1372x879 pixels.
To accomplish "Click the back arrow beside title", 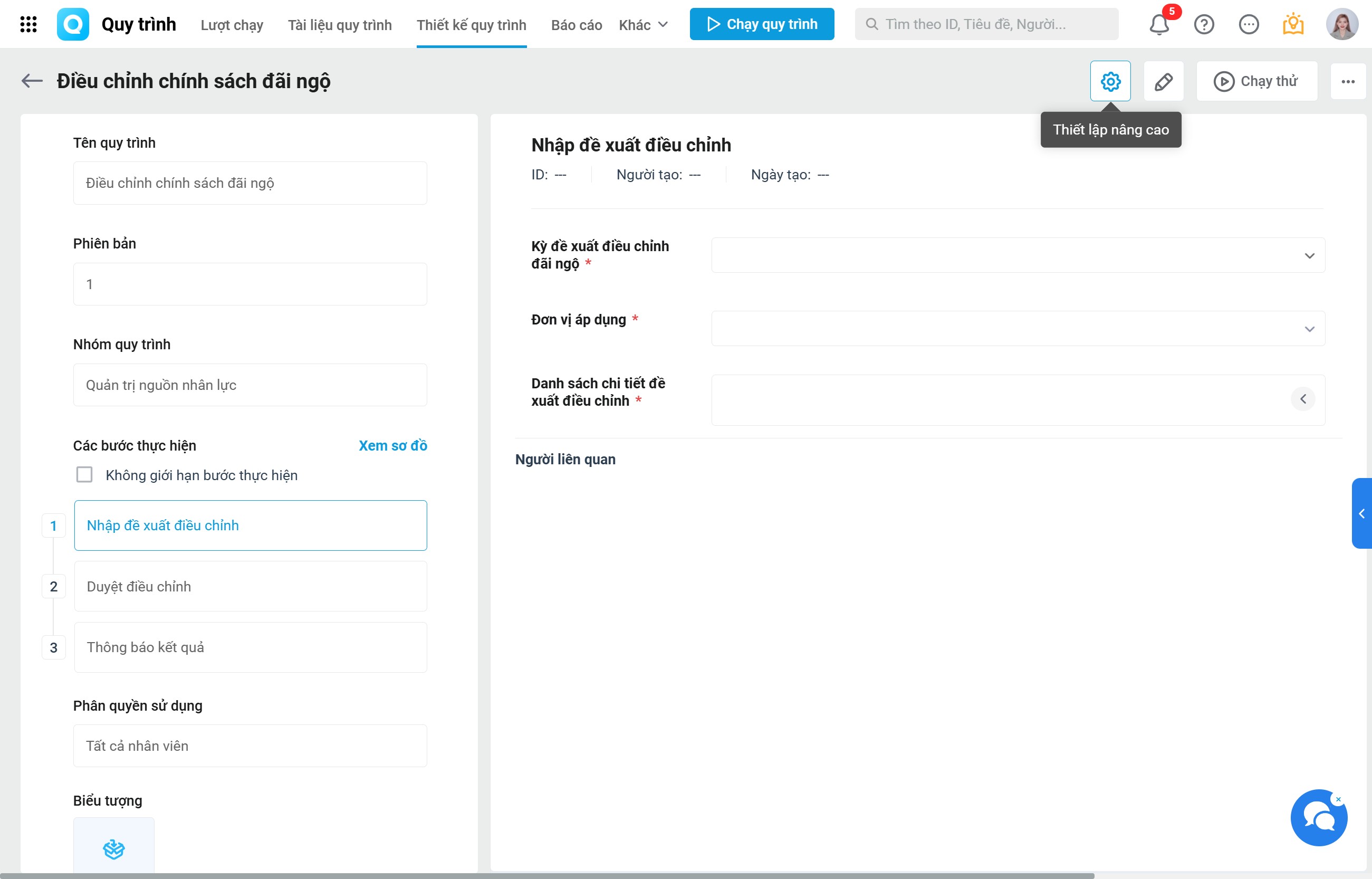I will tap(32, 81).
